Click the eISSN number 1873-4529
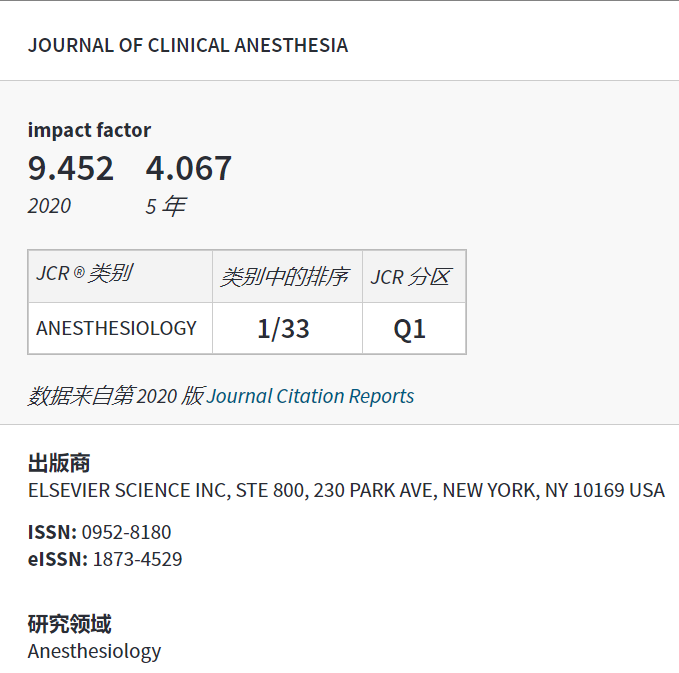Screen dimensions: 679x673 pos(137,559)
